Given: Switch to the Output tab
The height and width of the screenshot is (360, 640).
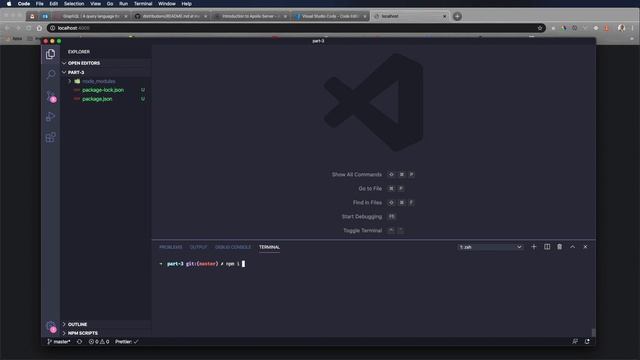Looking at the screenshot, I should 198,247.
